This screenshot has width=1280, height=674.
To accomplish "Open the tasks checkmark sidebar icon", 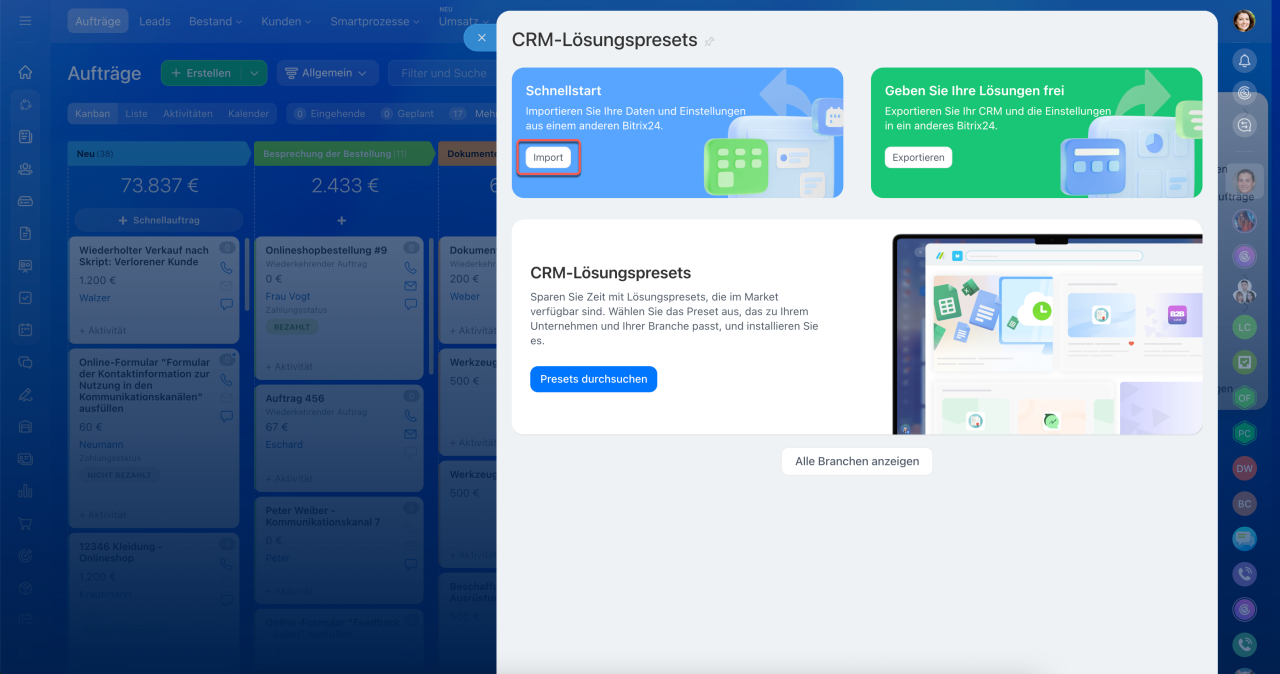I will (x=25, y=298).
